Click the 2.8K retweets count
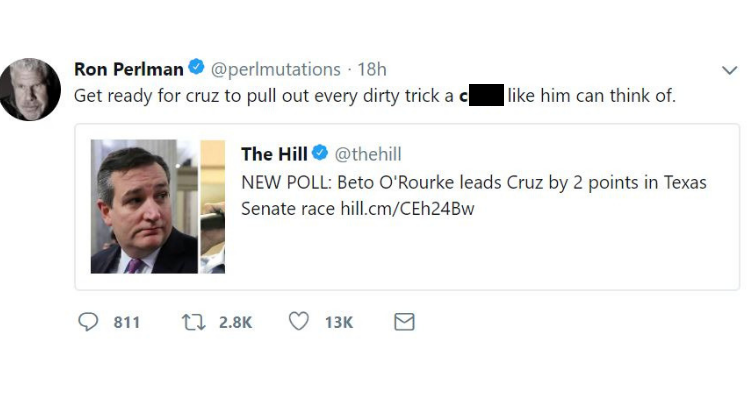This screenshot has width=750, height=400. pos(235,322)
